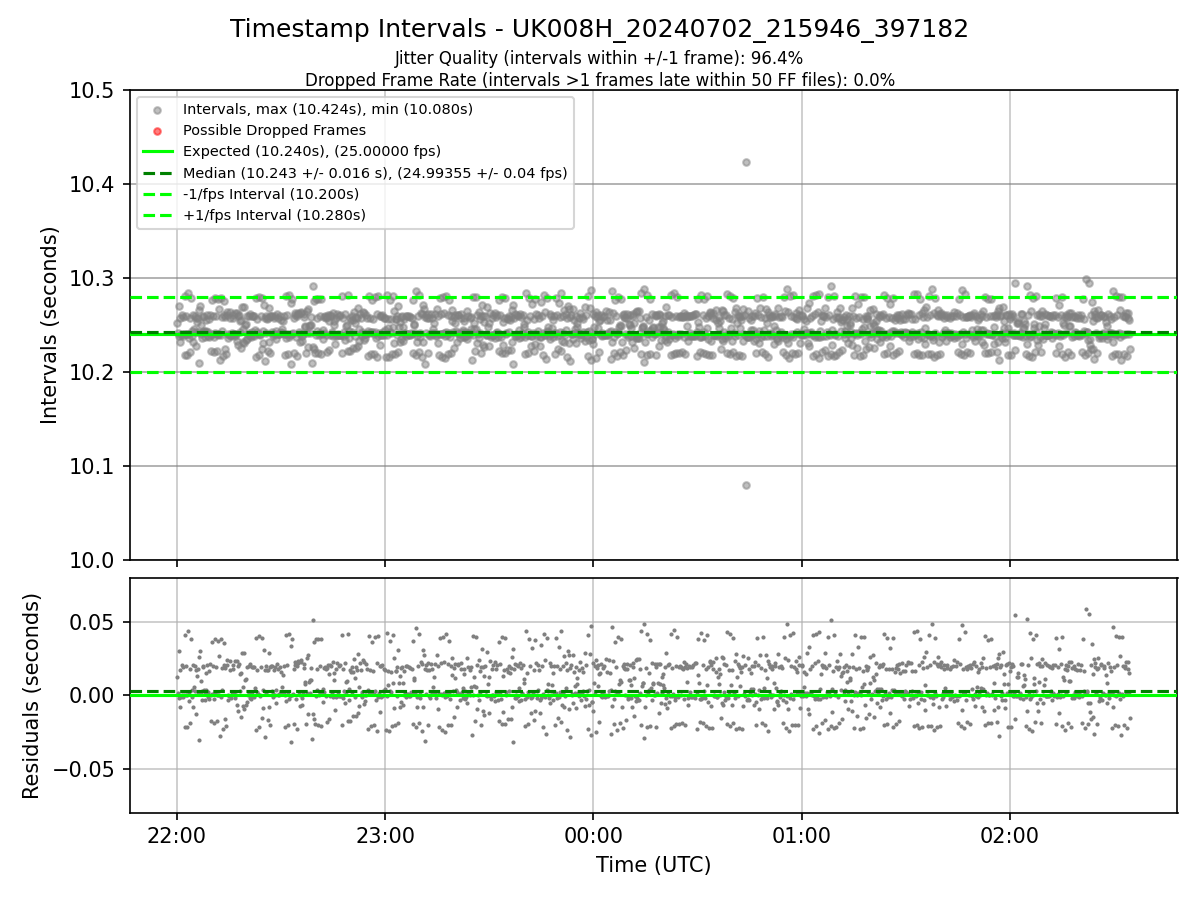This screenshot has height=900, width=1200.
Task: Click the Median (10.243 +/- 0.016 s) legend entry
Action: click(x=375, y=173)
